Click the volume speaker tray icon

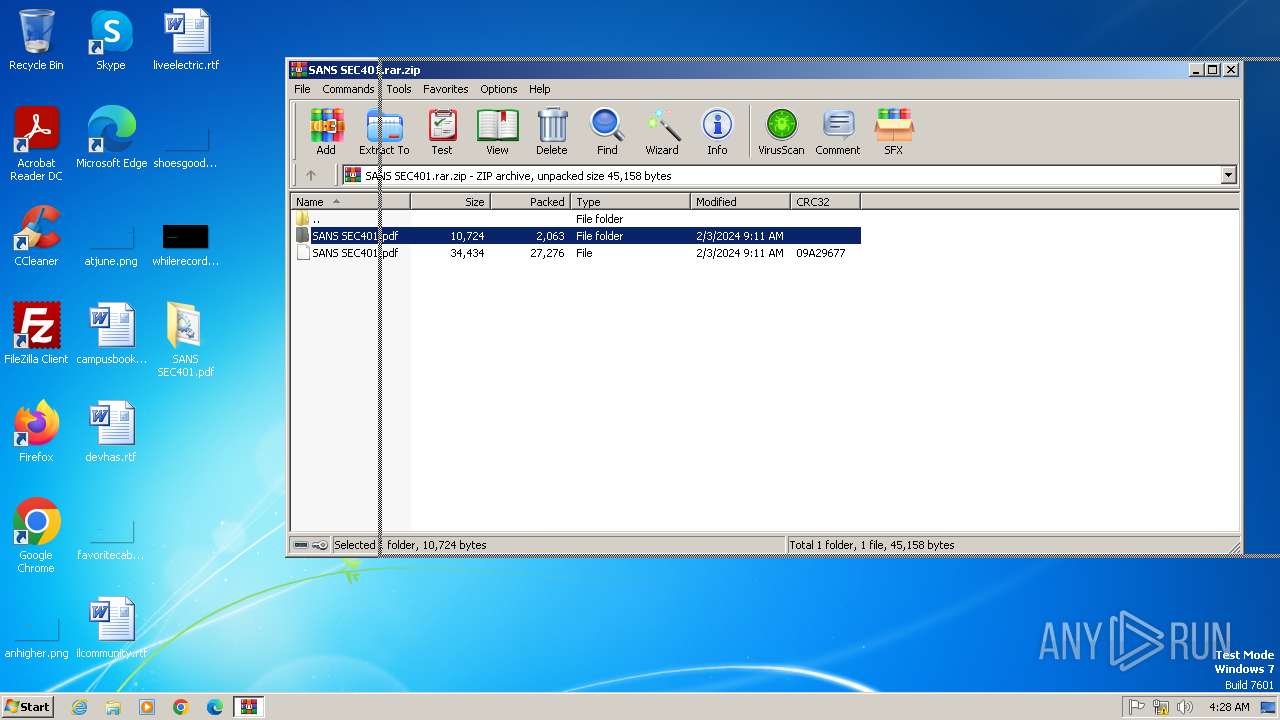[x=1185, y=707]
